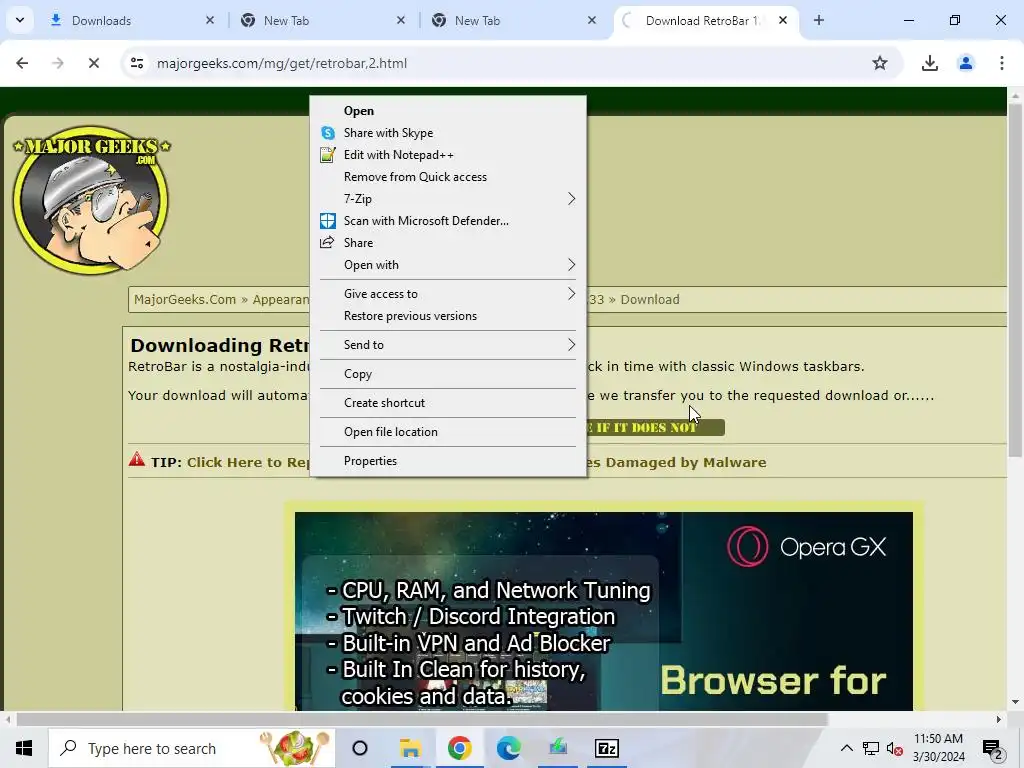Click the browser back arrow
Viewport: 1024px width, 768px height.
pos(22,63)
